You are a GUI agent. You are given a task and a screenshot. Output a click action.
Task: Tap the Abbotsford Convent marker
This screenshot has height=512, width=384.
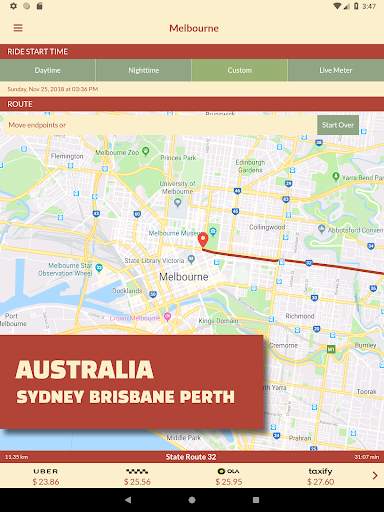pos(321,229)
